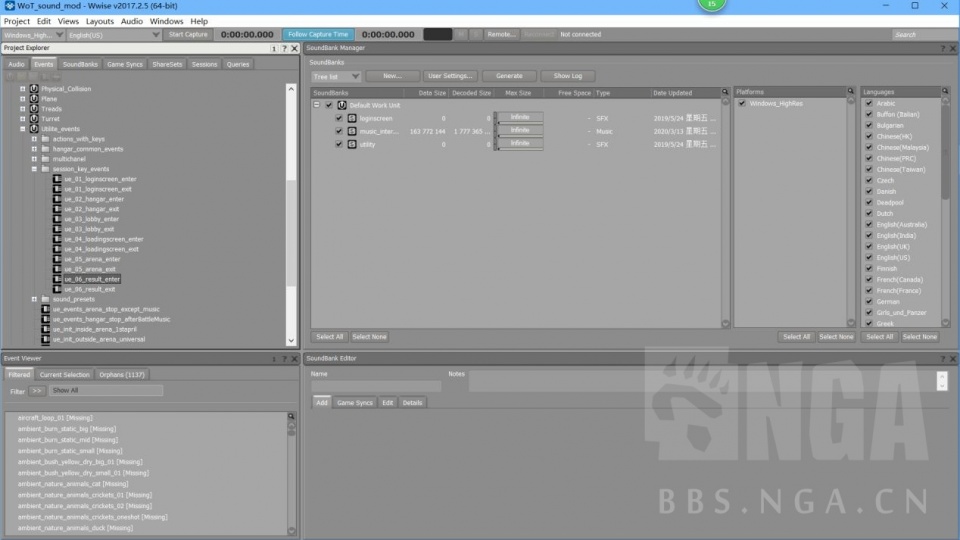Click the music_inter SoundBank icon

(x=352, y=131)
